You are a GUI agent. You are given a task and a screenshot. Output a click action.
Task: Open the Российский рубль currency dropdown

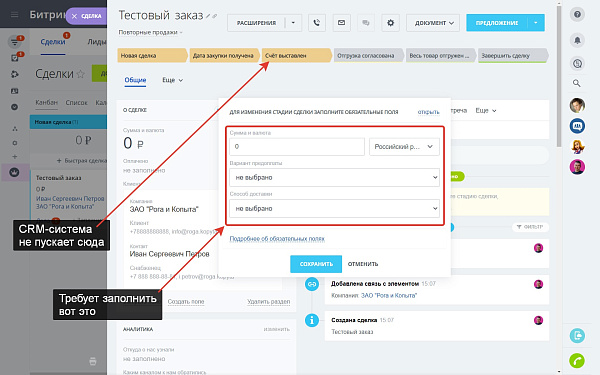coord(404,147)
